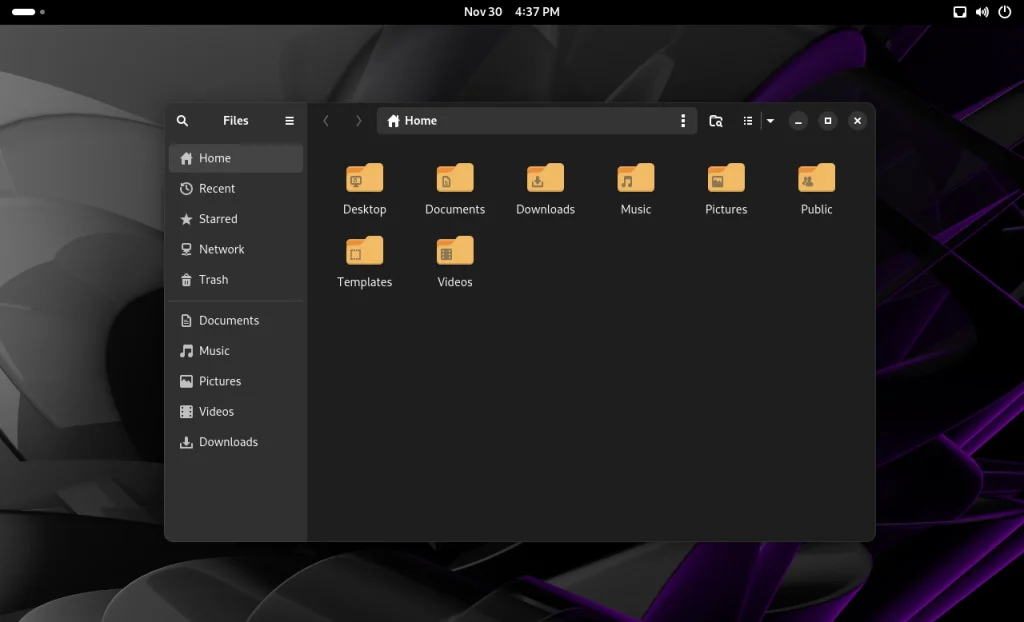Select the Public folder

tap(816, 179)
